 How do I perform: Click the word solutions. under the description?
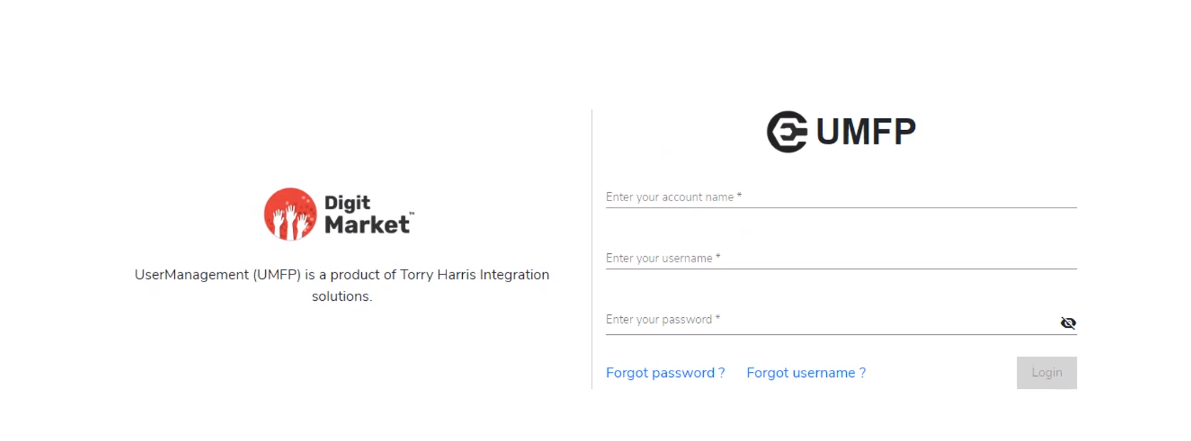coord(342,297)
